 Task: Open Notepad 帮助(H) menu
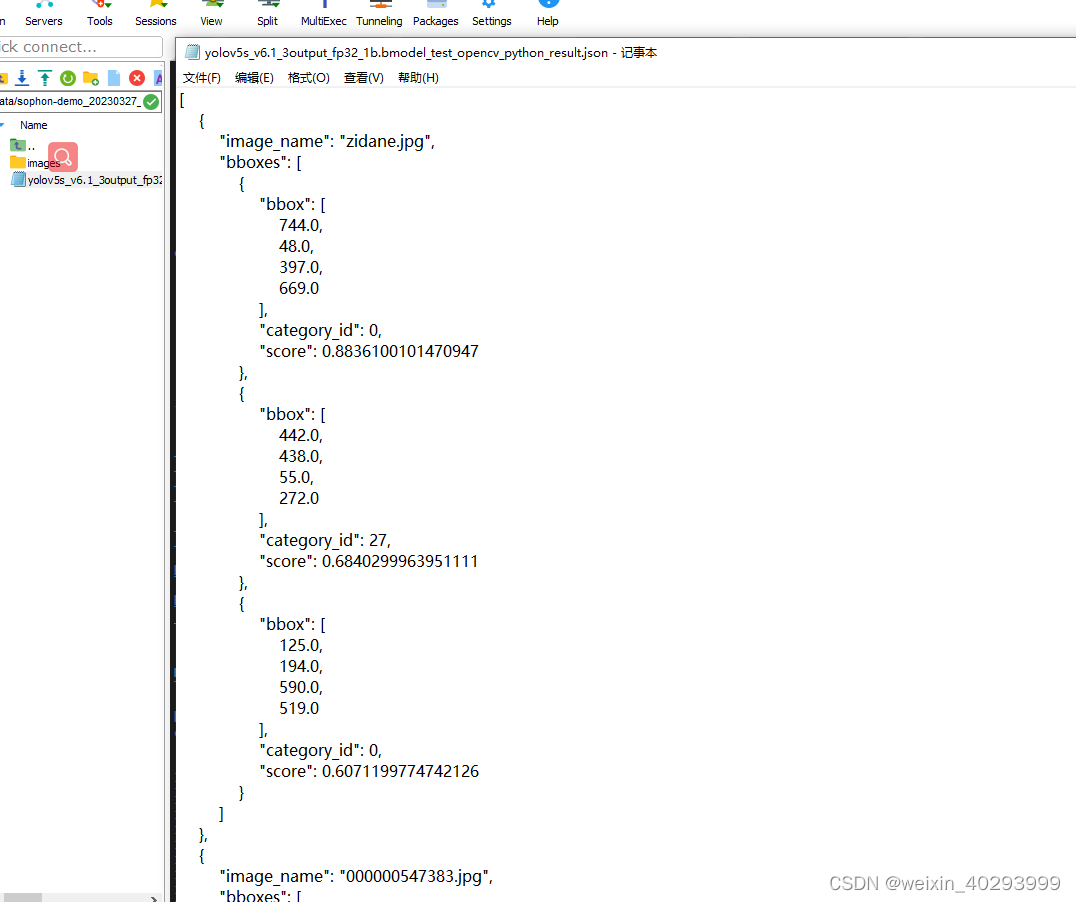(x=419, y=78)
